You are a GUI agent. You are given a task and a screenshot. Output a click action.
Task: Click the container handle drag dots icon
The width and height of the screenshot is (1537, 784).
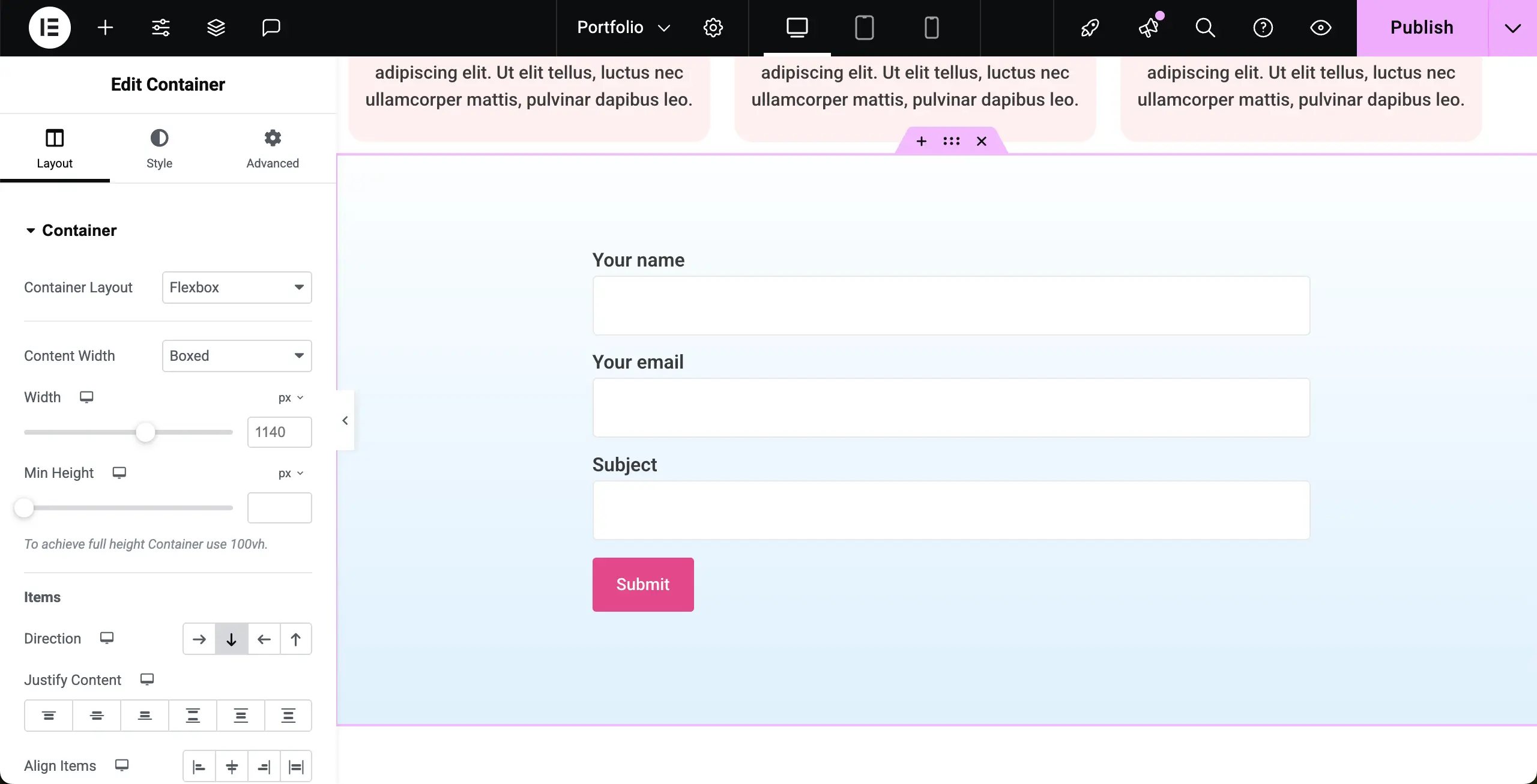pyautogui.click(x=952, y=141)
